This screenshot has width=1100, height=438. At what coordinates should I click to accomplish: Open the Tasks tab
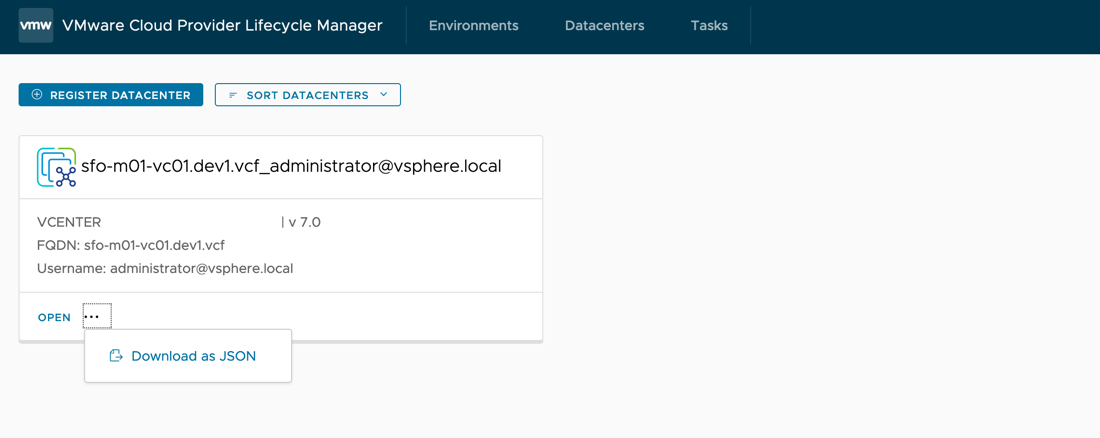[x=709, y=26]
